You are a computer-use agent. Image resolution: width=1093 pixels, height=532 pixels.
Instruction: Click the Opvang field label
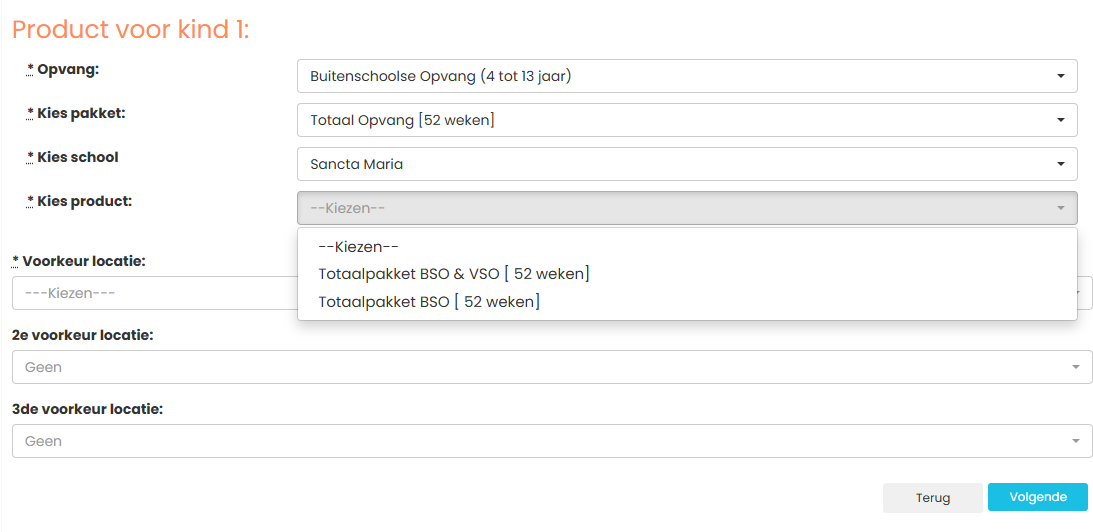63,69
